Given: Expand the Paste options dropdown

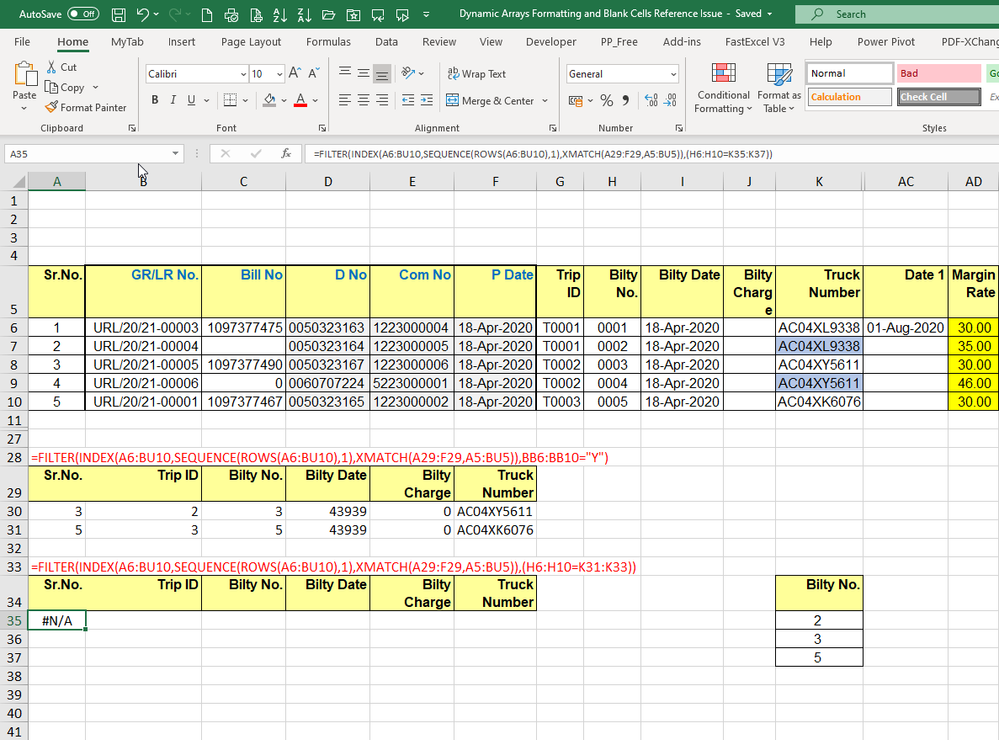Looking at the screenshot, I should (x=24, y=108).
